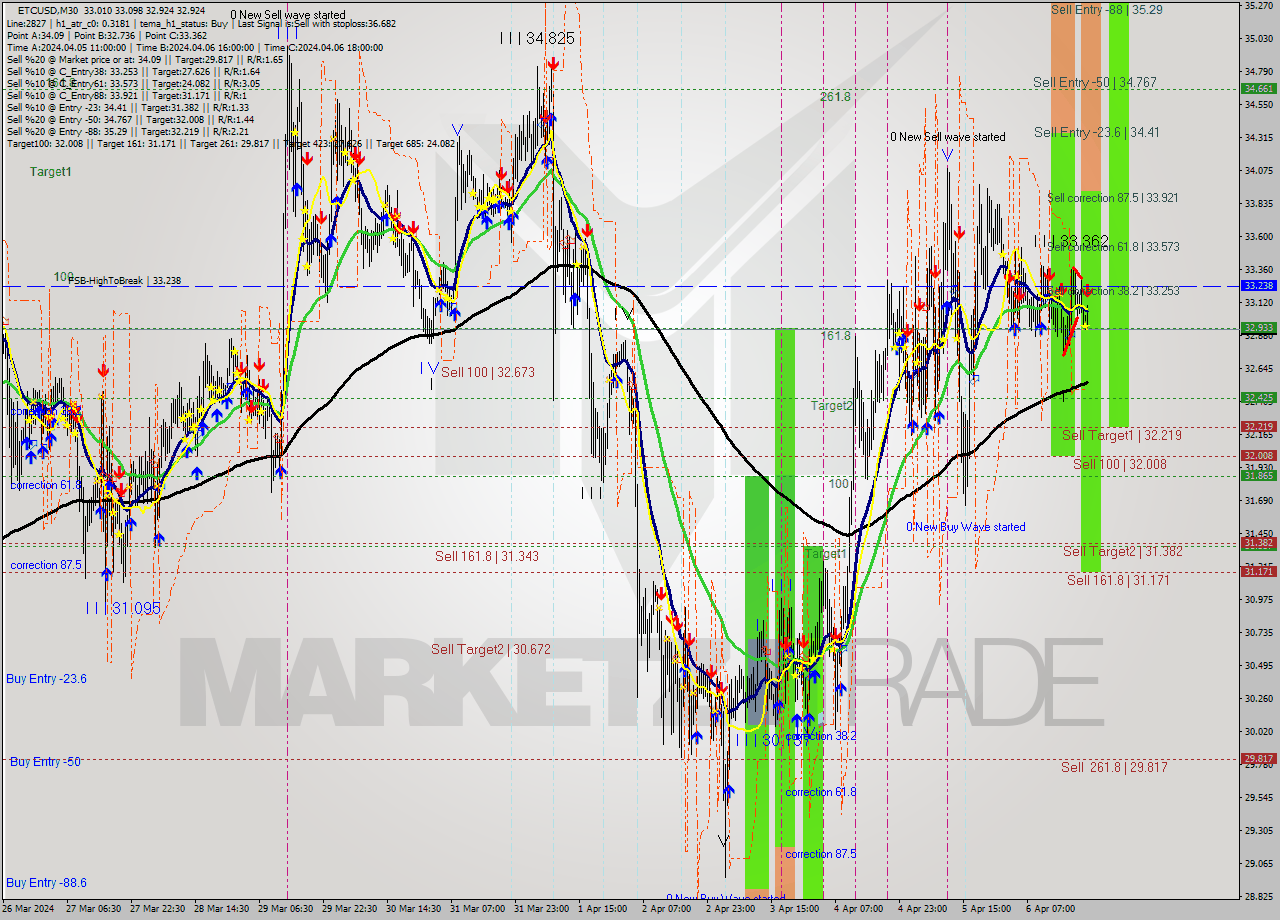
Task: Select the 'correction 38.2' blue label
Action: click(x=821, y=736)
